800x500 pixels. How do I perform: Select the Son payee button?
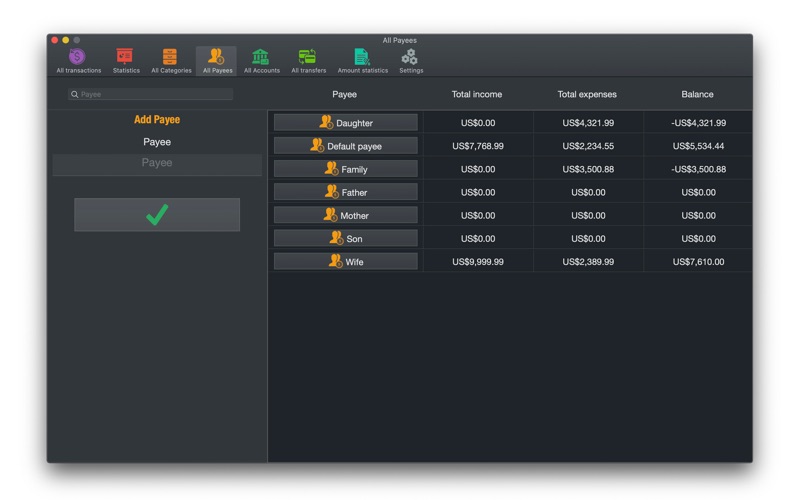[345, 238]
